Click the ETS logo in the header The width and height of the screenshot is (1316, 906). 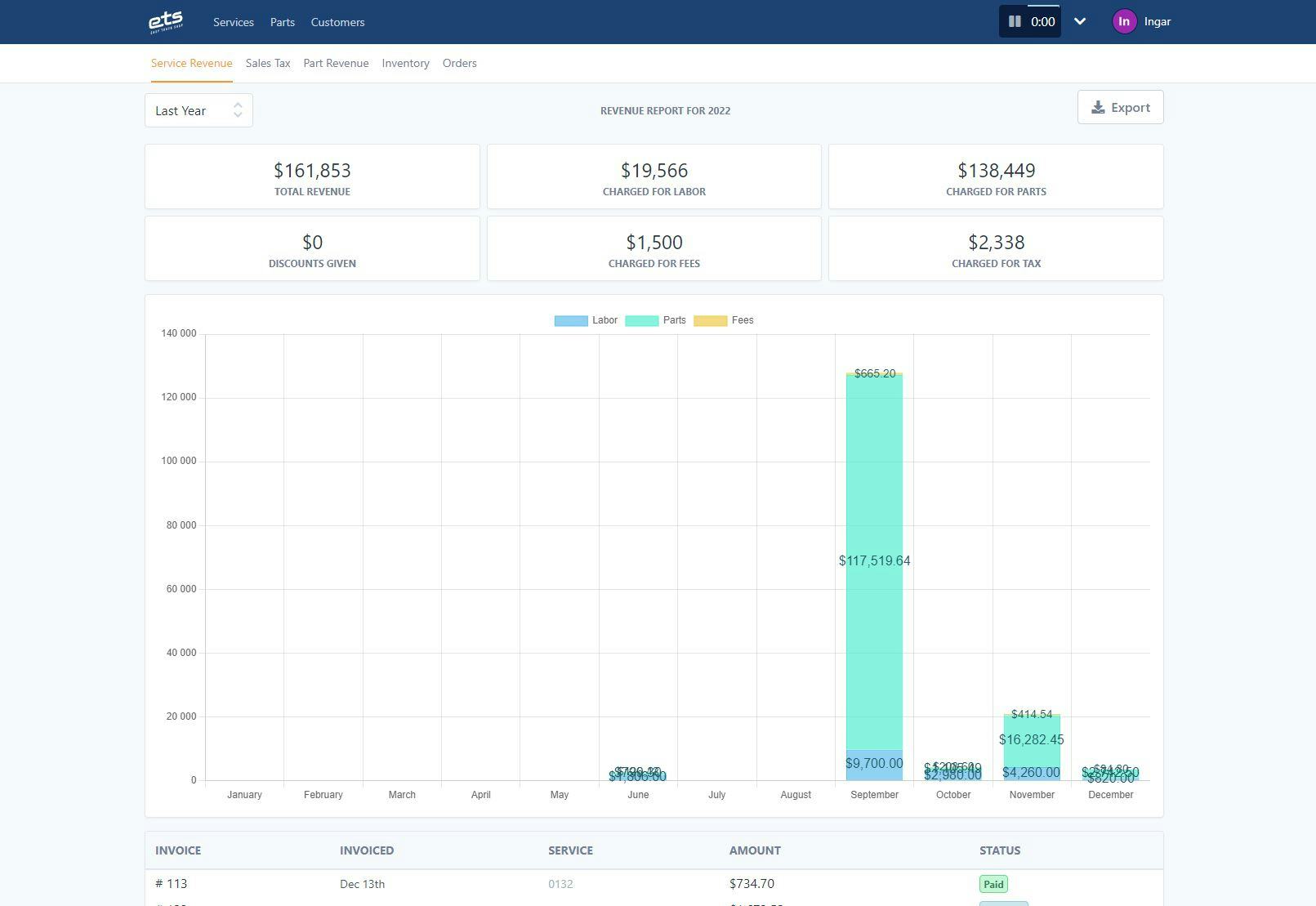[x=166, y=22]
